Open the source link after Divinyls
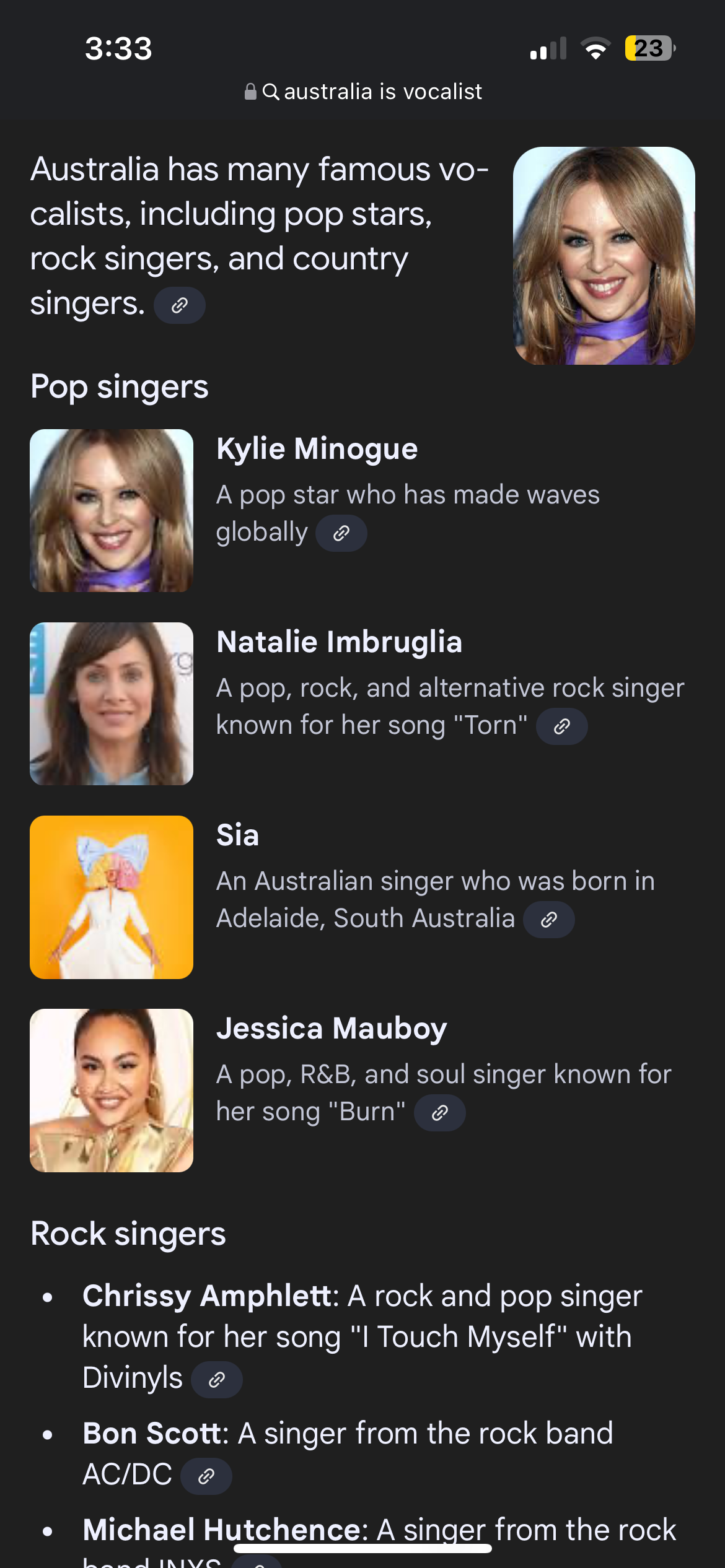Viewport: 725px width, 1568px height. click(x=216, y=1380)
